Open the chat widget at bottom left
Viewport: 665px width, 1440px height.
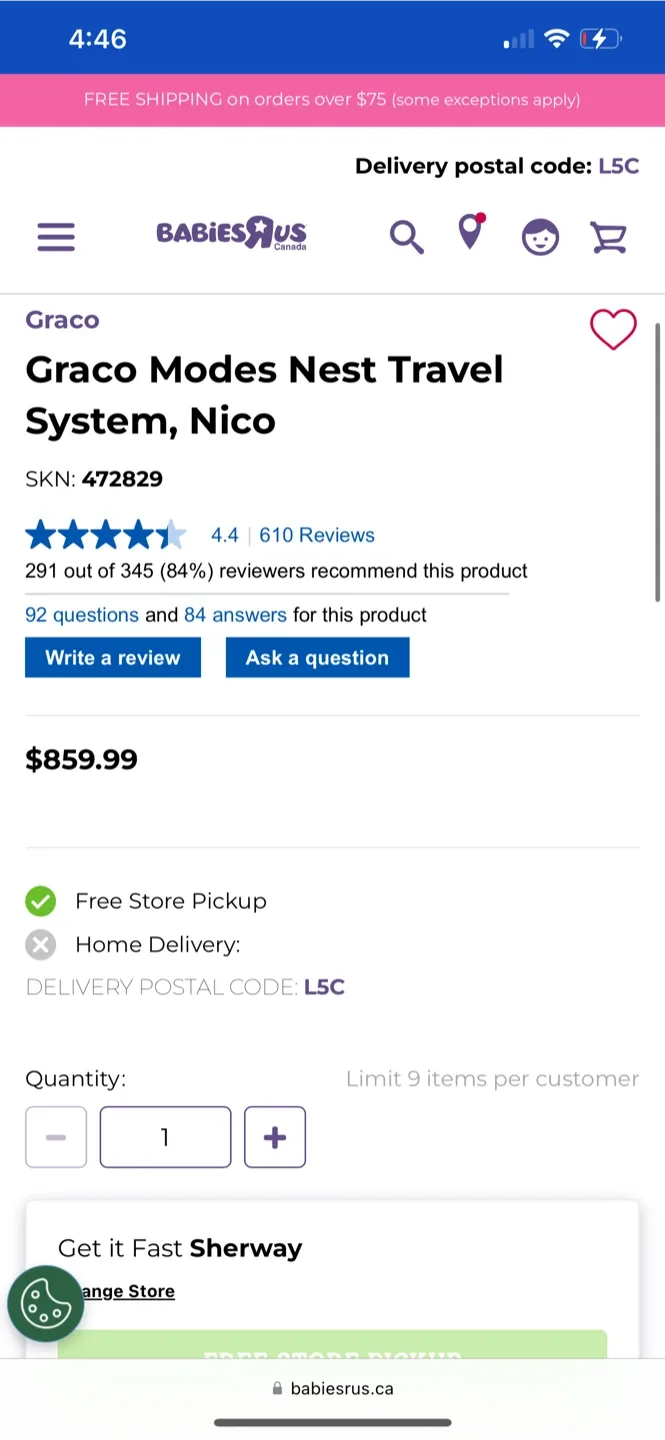click(46, 1303)
